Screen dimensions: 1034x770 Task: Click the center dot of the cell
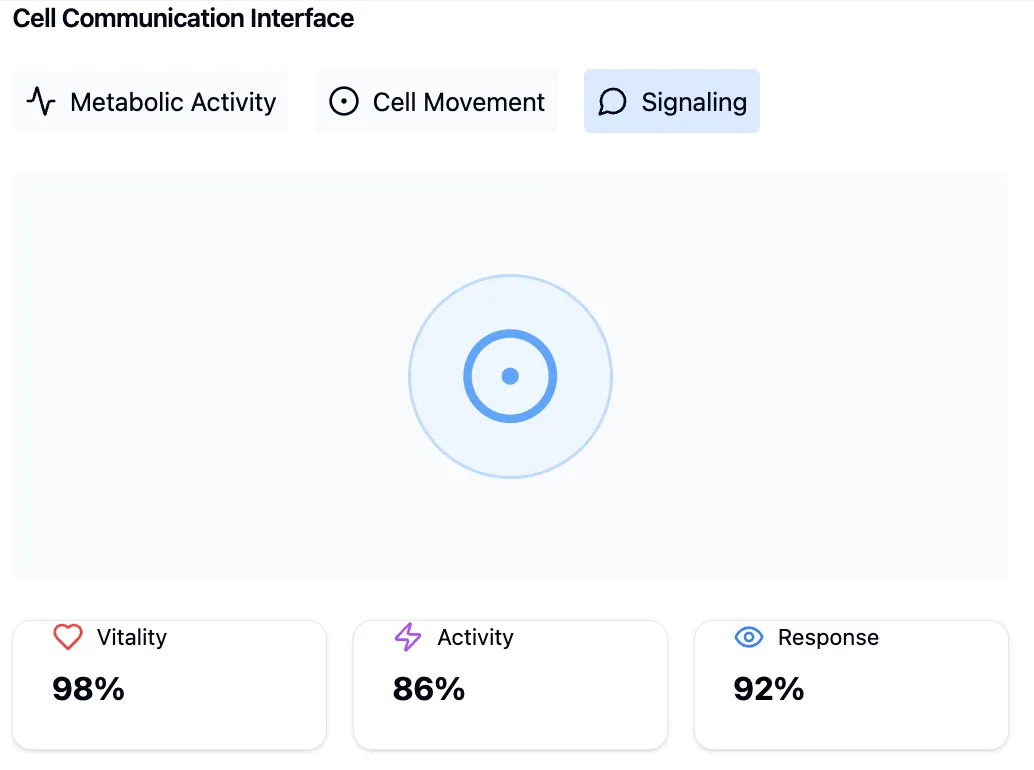click(510, 376)
